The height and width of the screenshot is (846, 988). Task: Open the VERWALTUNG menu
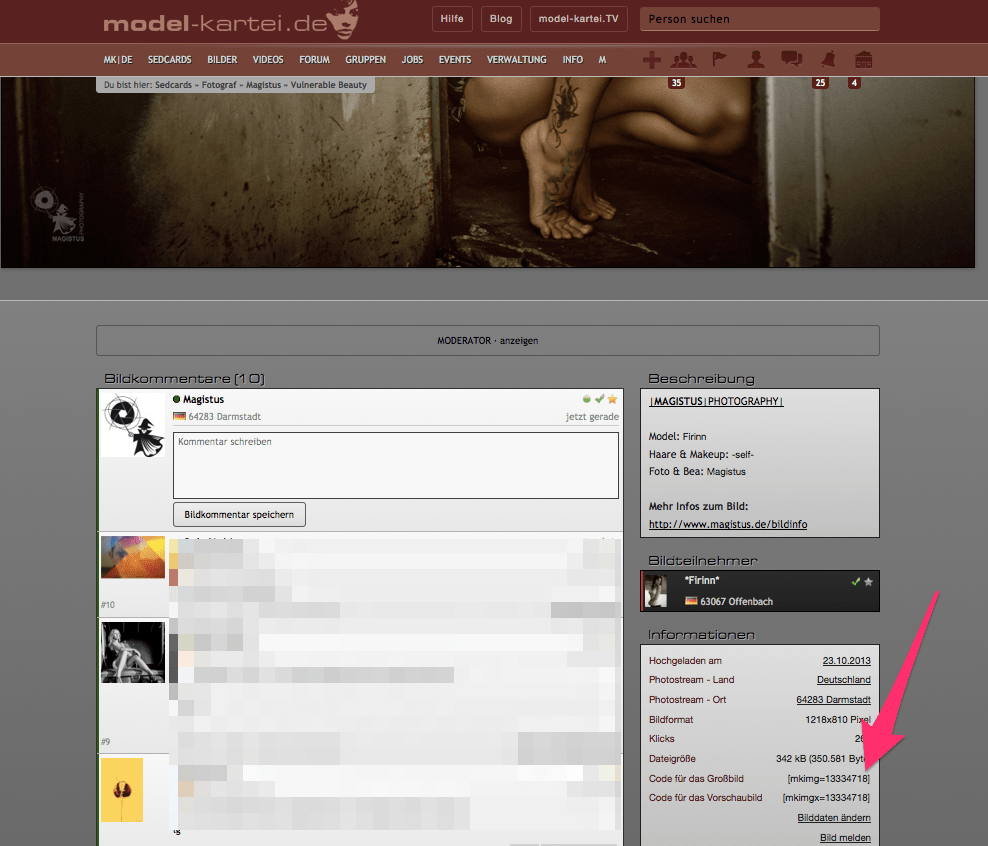pyautogui.click(x=516, y=60)
